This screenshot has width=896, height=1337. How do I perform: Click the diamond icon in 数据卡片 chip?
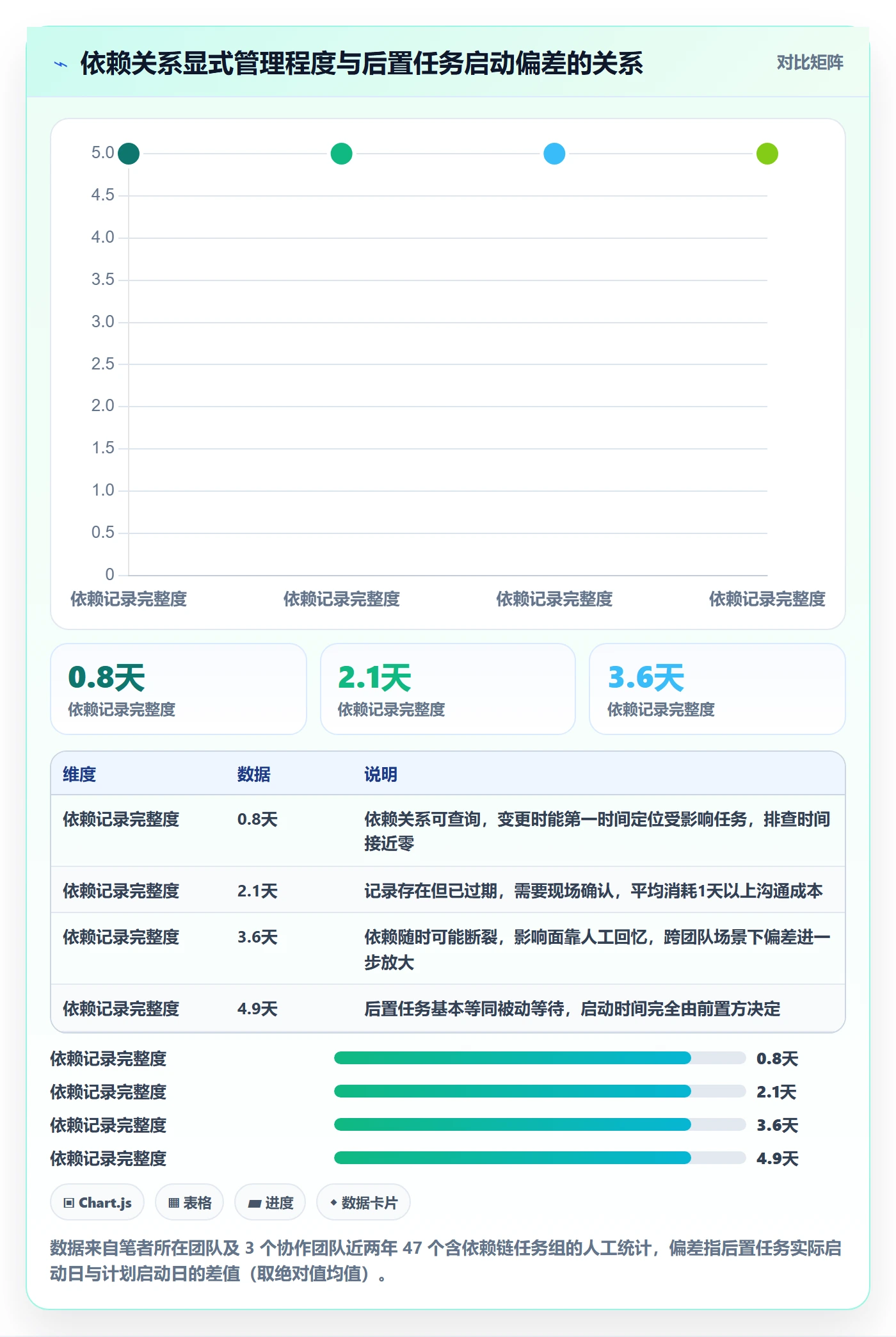click(x=333, y=1203)
